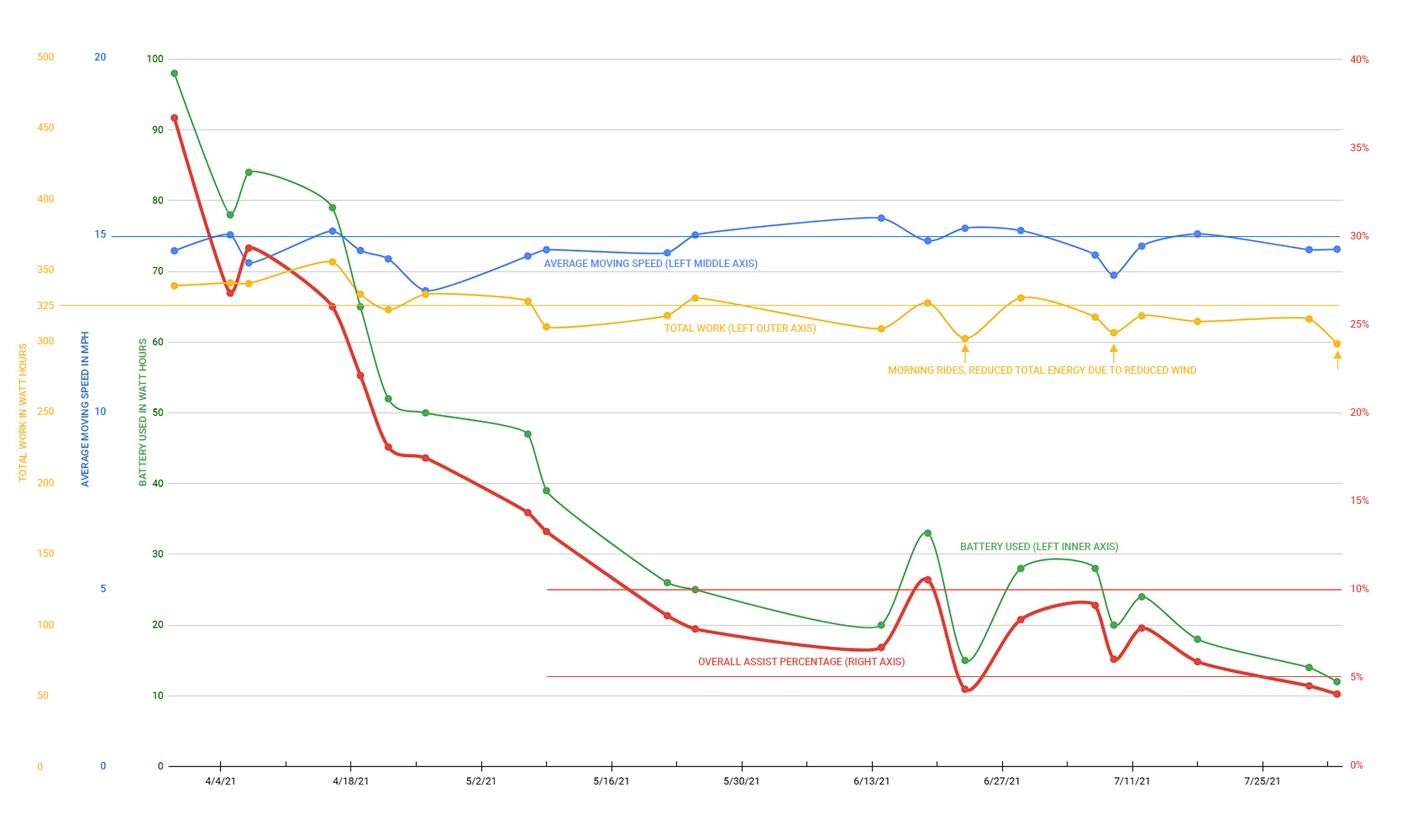This screenshot has height=840, width=1428.
Task: Click the Total Work in Watt Hours axis title
Action: coord(24,412)
